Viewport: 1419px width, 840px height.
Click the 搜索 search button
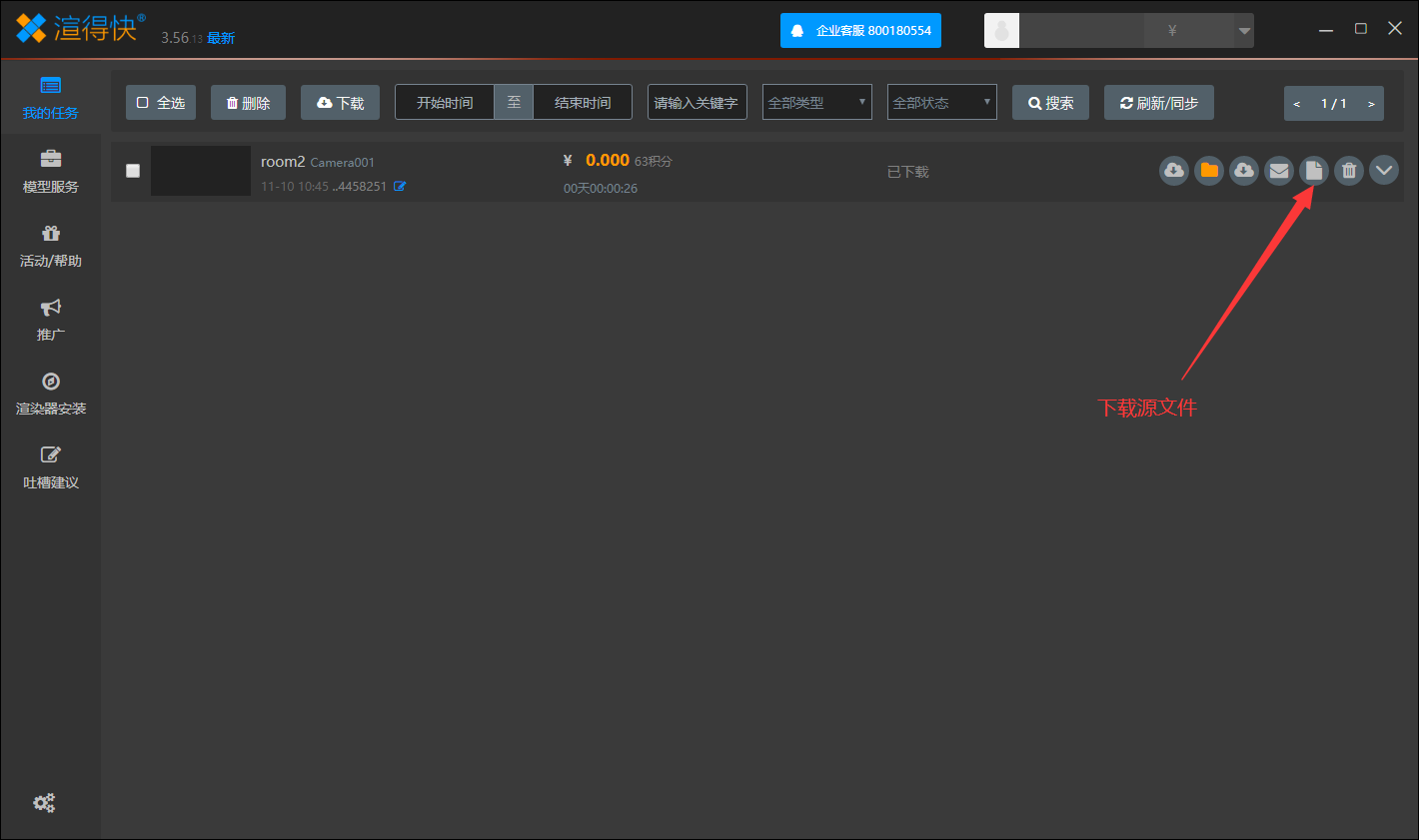point(1050,103)
